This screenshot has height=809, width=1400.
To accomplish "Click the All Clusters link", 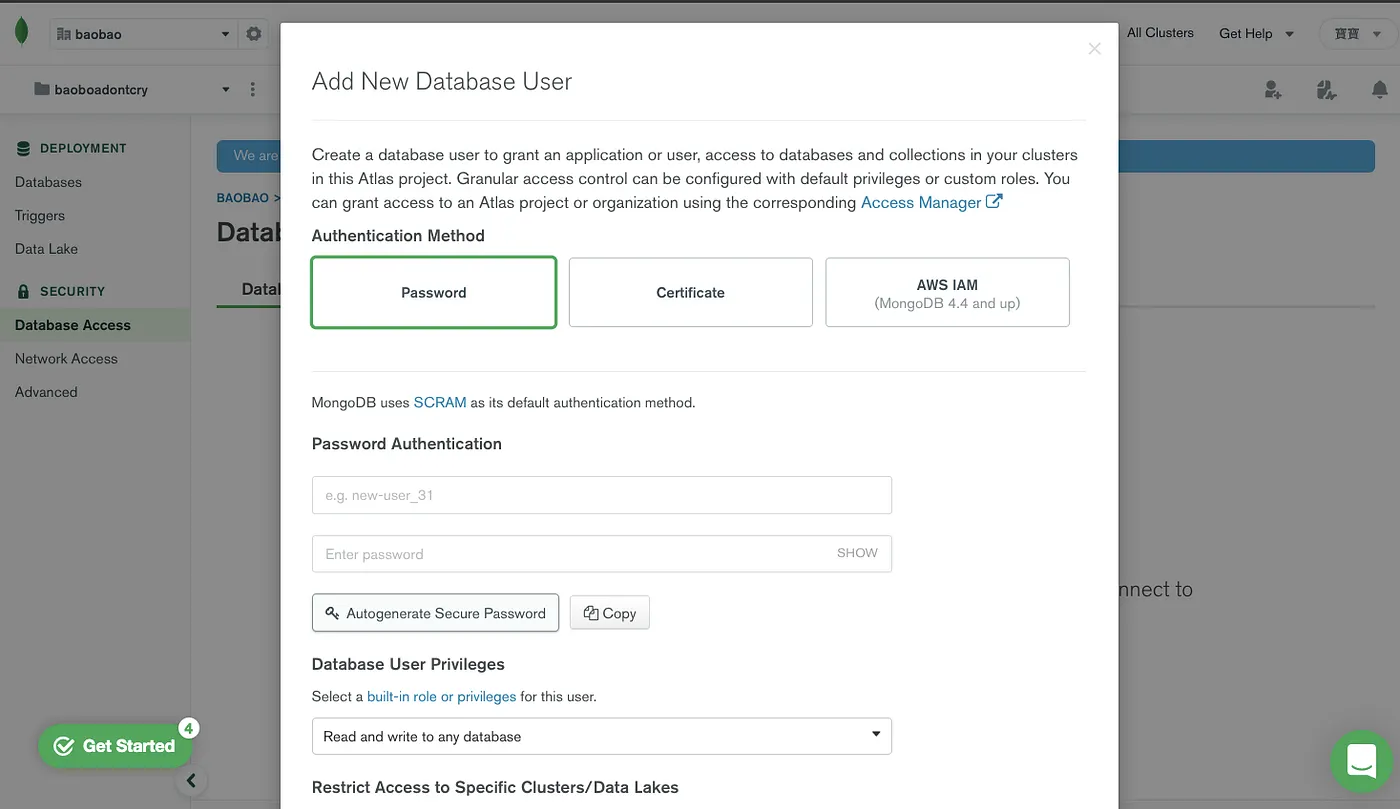I will pos(1160,33).
